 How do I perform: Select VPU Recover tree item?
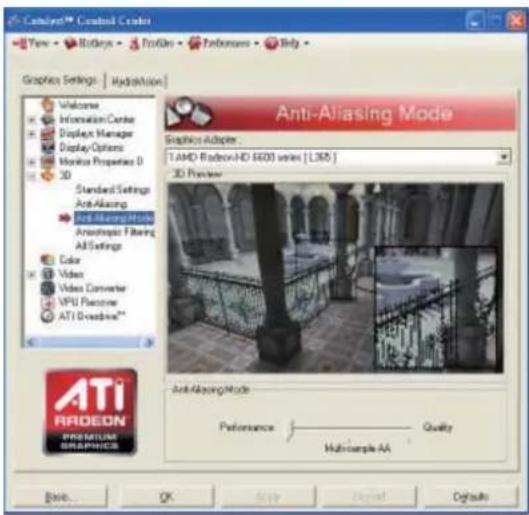click(88, 302)
